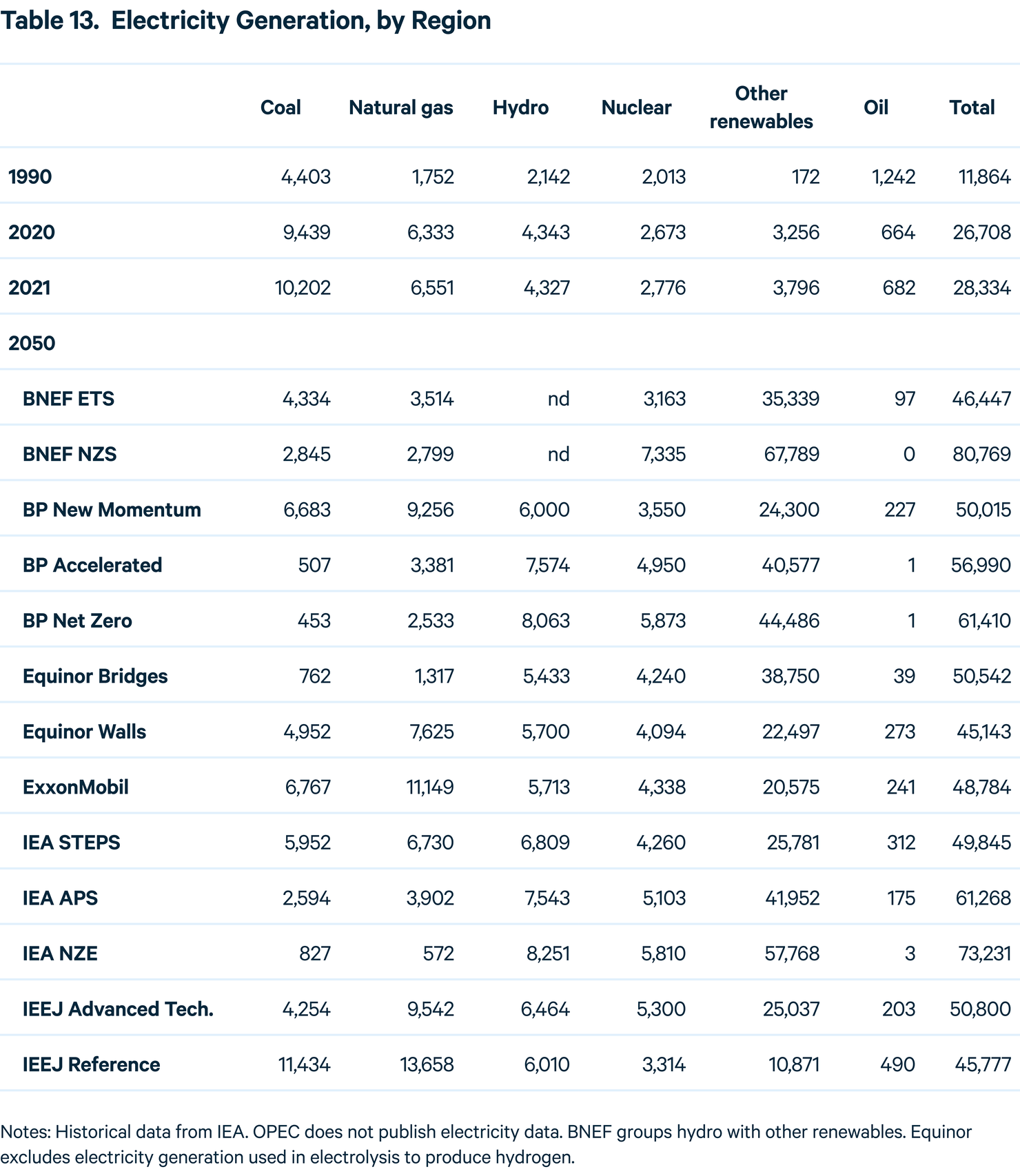Select the BNEF ETS row label

coord(68,399)
